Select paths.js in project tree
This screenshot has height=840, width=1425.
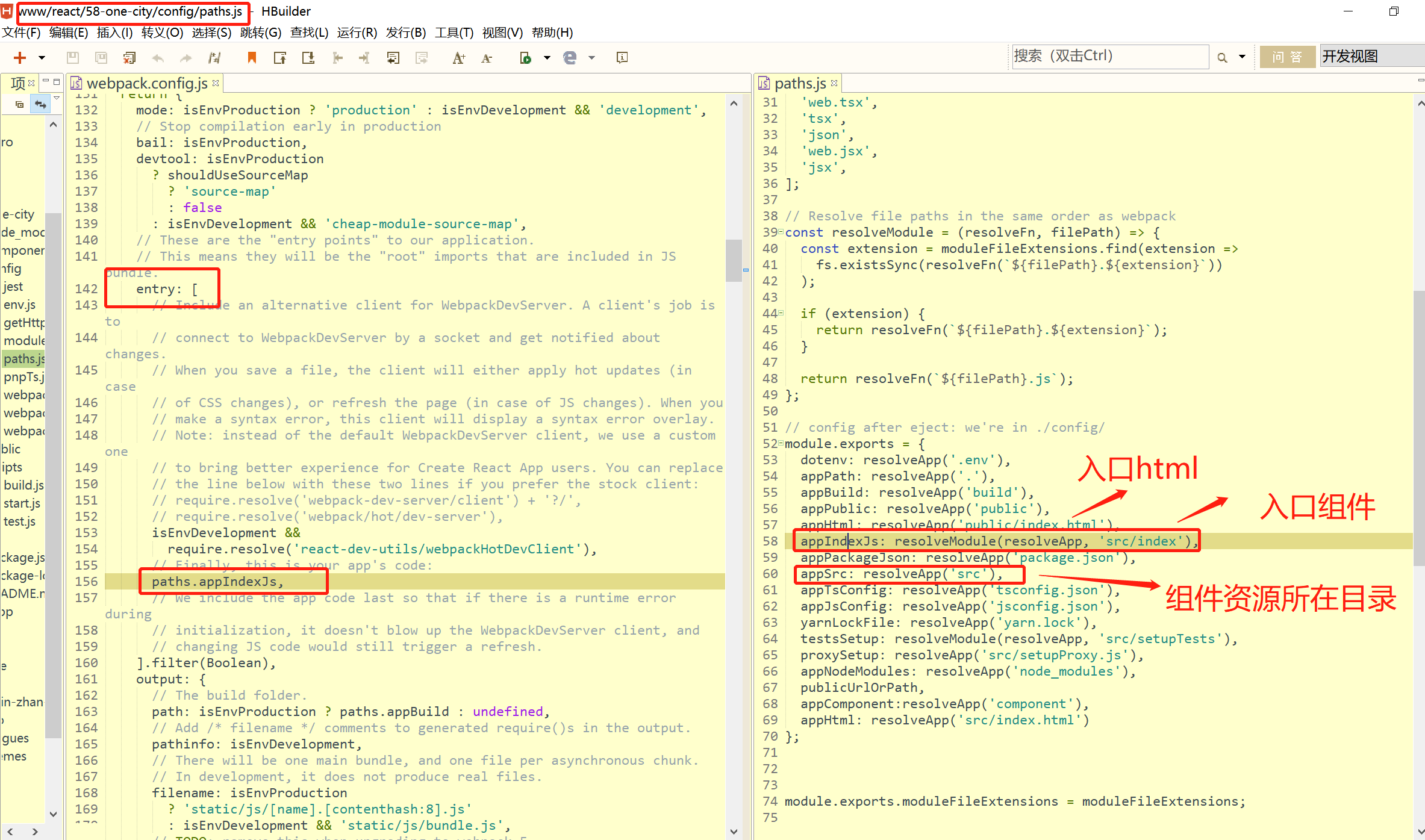[24, 359]
